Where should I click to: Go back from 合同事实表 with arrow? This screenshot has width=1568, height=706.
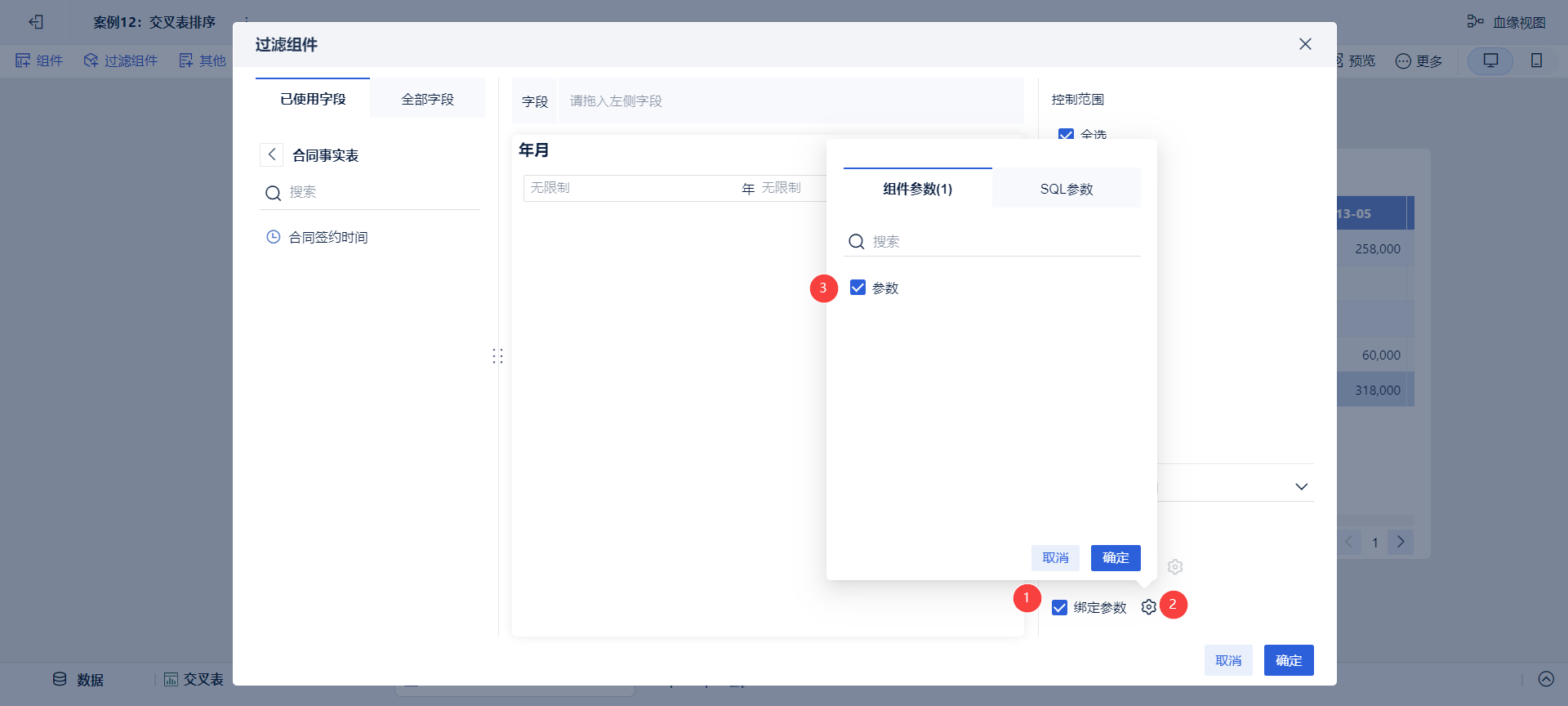click(271, 154)
